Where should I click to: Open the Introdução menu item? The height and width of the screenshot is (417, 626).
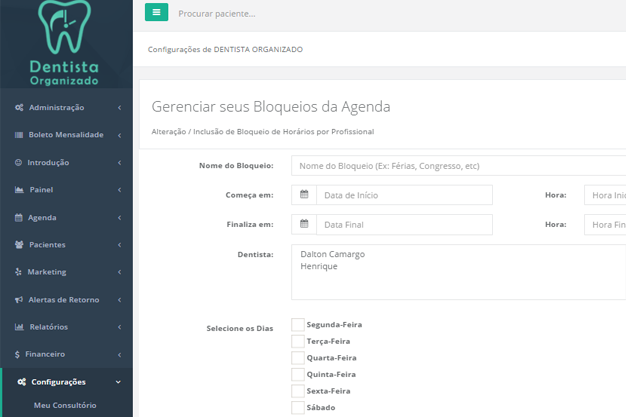point(66,163)
